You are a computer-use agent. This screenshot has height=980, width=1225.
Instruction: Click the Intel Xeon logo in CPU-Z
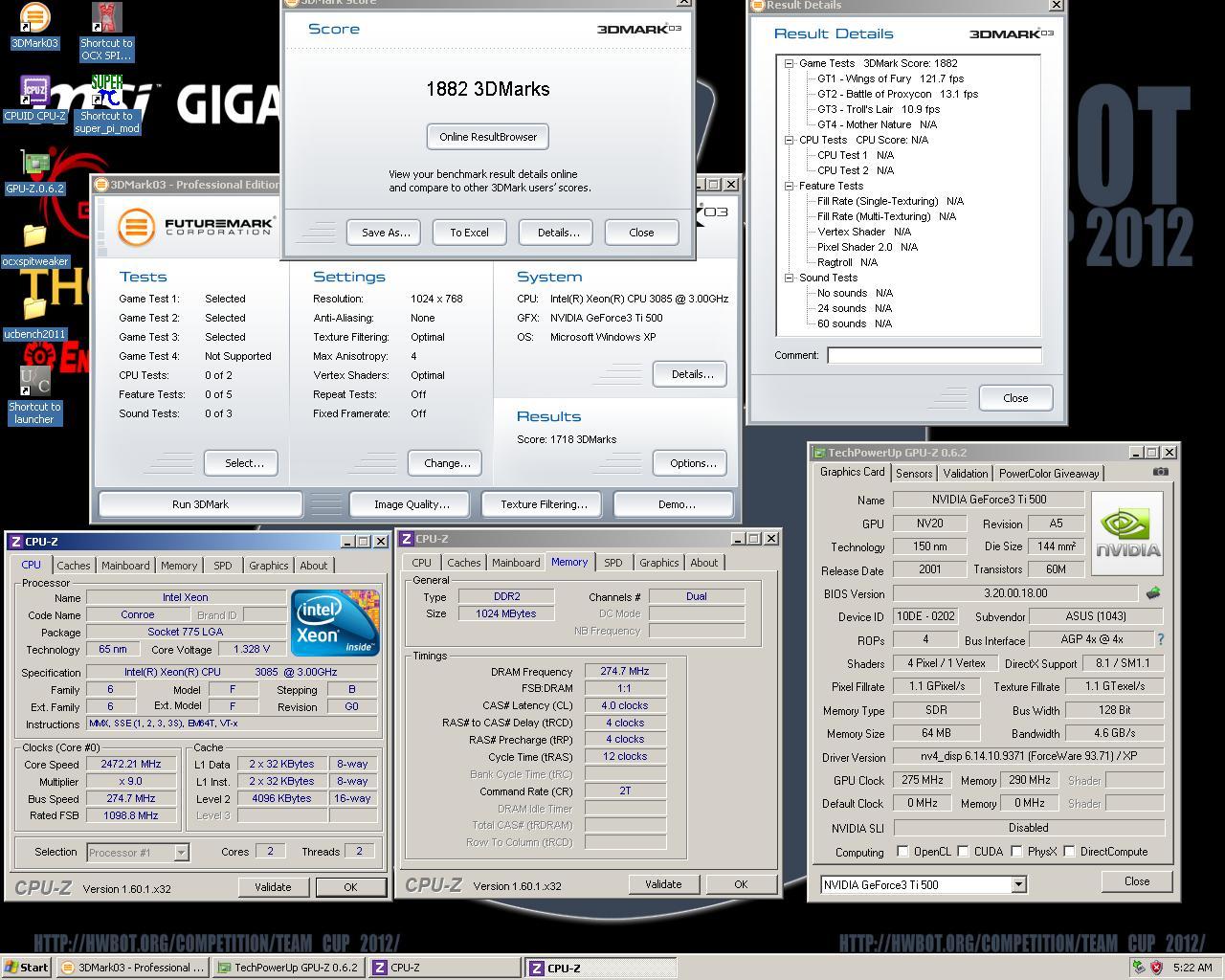(335, 623)
